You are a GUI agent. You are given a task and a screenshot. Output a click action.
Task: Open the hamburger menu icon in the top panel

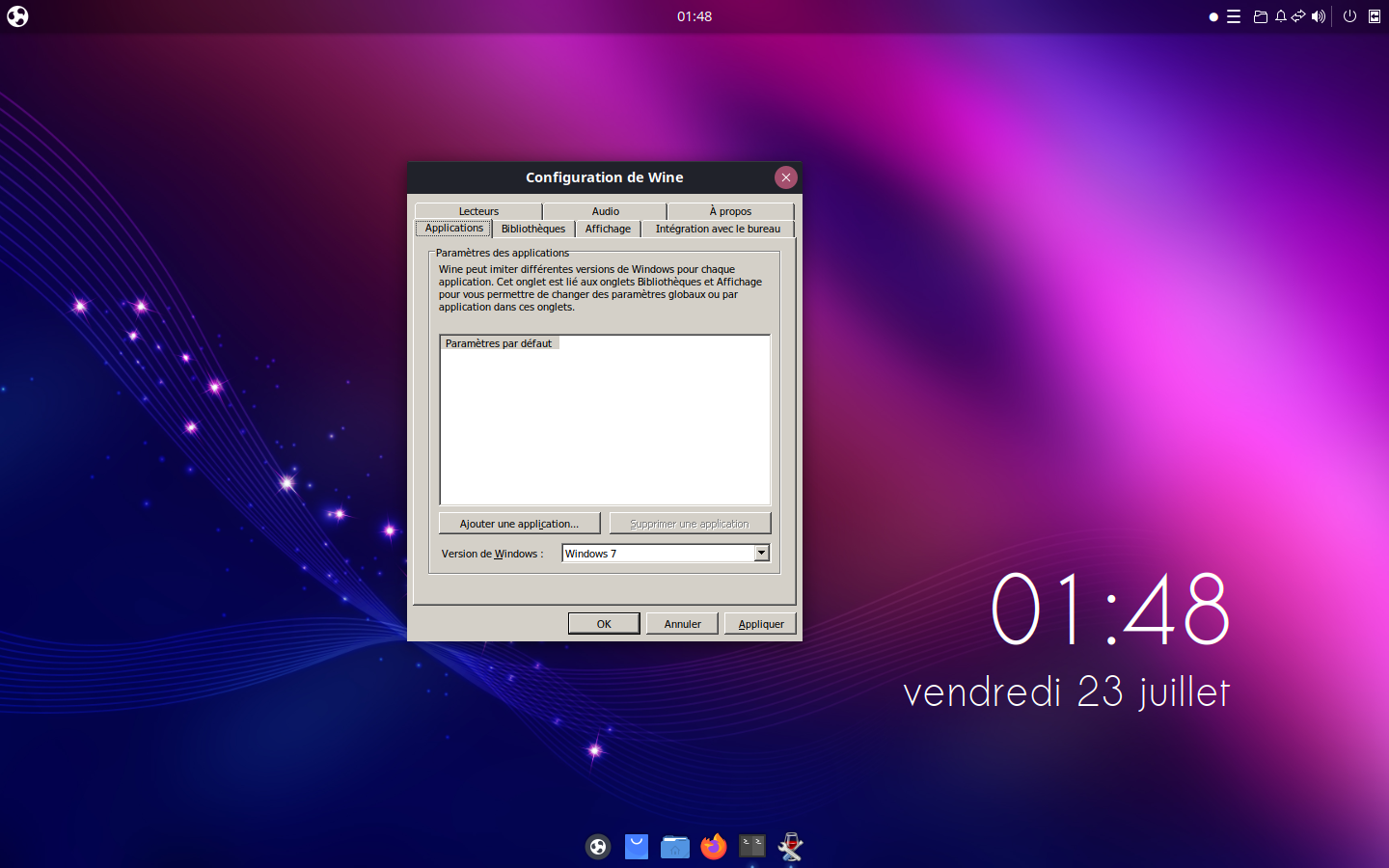[1234, 16]
